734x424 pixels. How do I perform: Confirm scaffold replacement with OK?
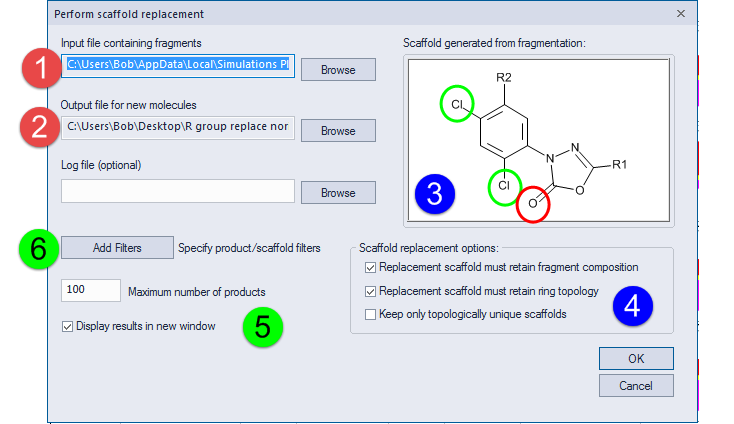(x=636, y=358)
